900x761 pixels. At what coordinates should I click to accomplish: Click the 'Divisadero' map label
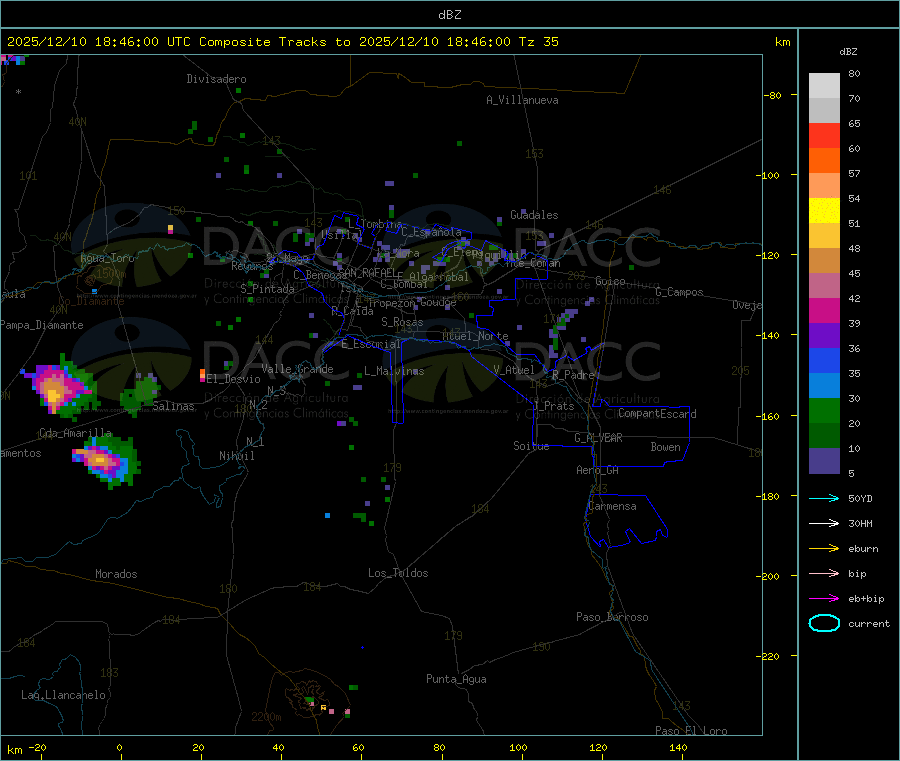[216, 79]
